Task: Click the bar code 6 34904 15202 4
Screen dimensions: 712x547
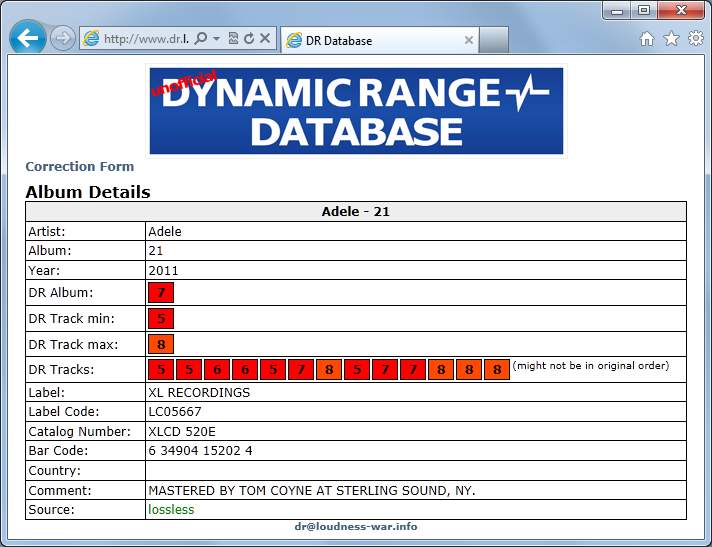Action: 200,451
